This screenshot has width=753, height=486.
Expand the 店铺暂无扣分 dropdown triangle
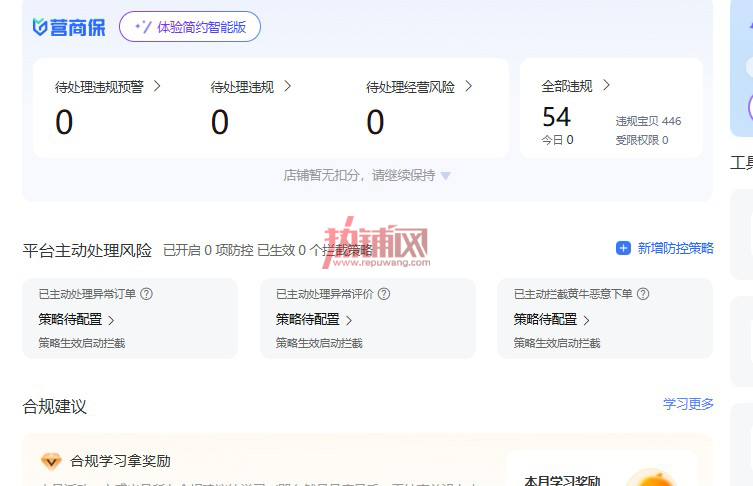pyautogui.click(x=446, y=176)
